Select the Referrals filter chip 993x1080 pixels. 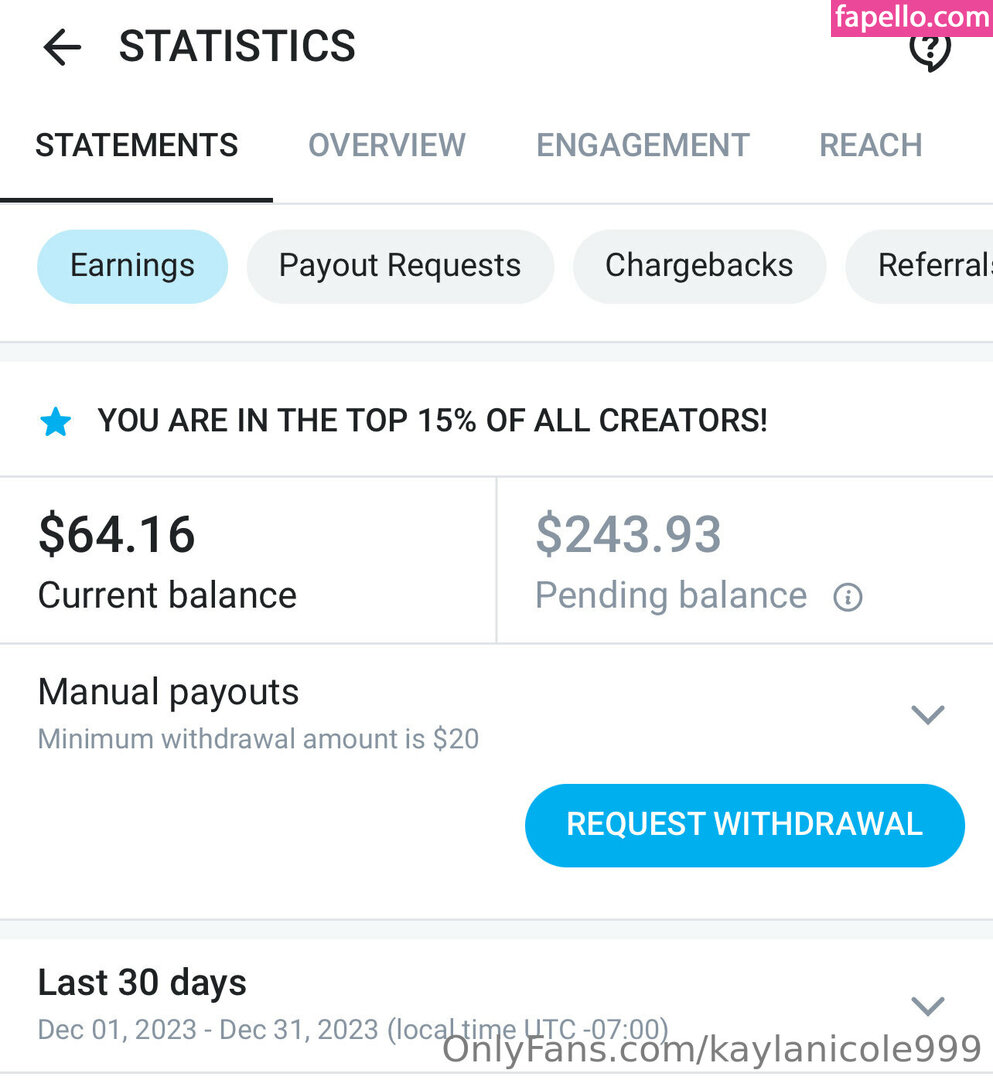[x=930, y=266]
